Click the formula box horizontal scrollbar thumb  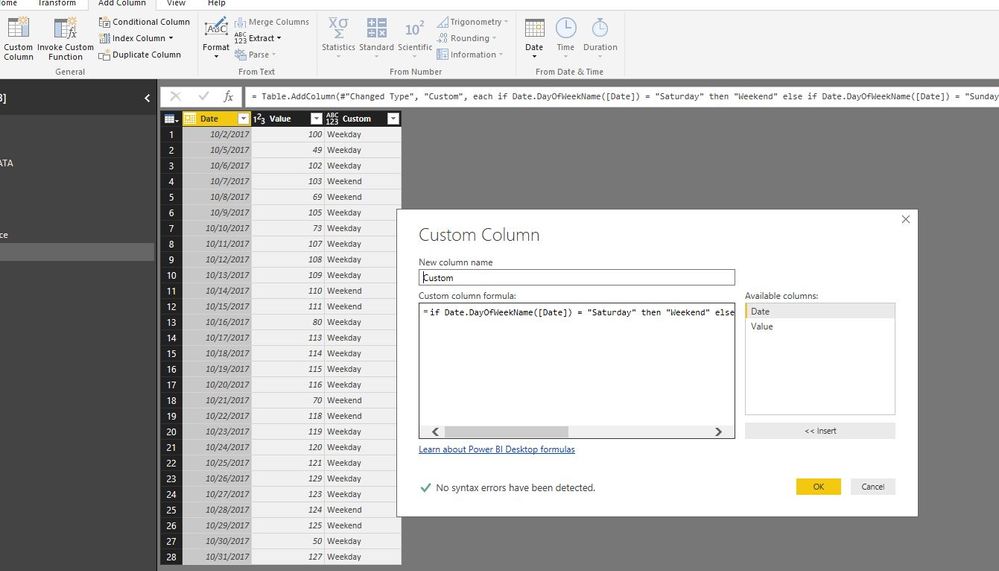pos(506,431)
